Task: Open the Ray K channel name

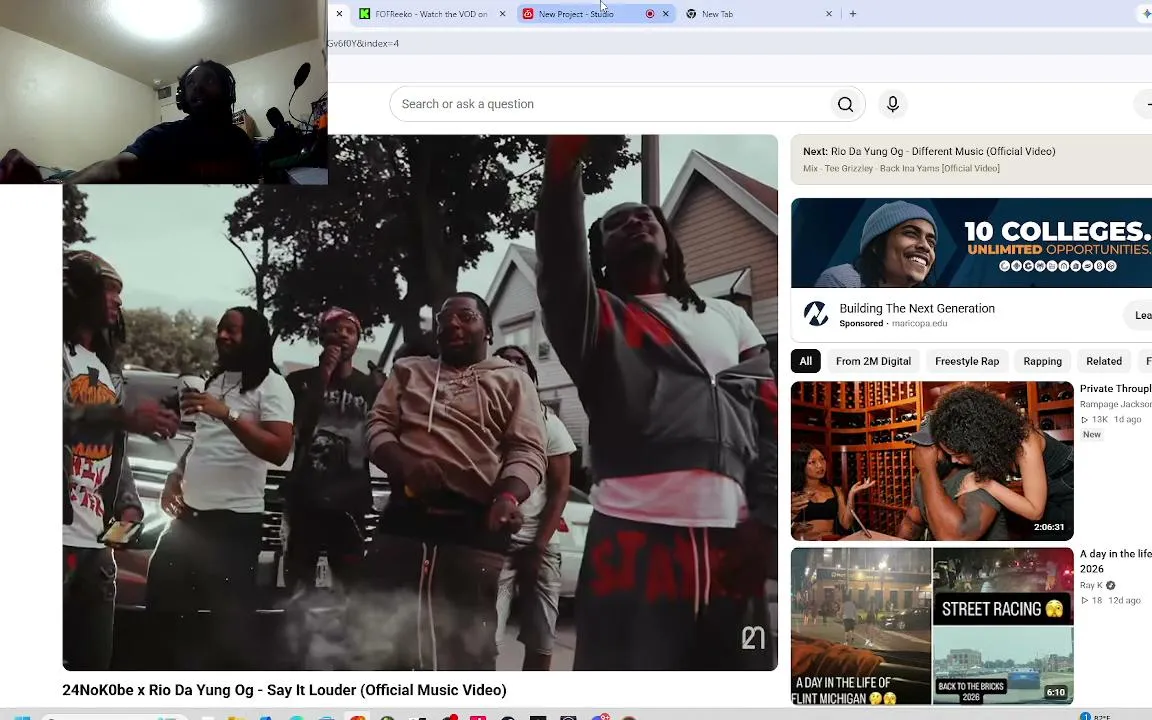Action: (x=1091, y=586)
